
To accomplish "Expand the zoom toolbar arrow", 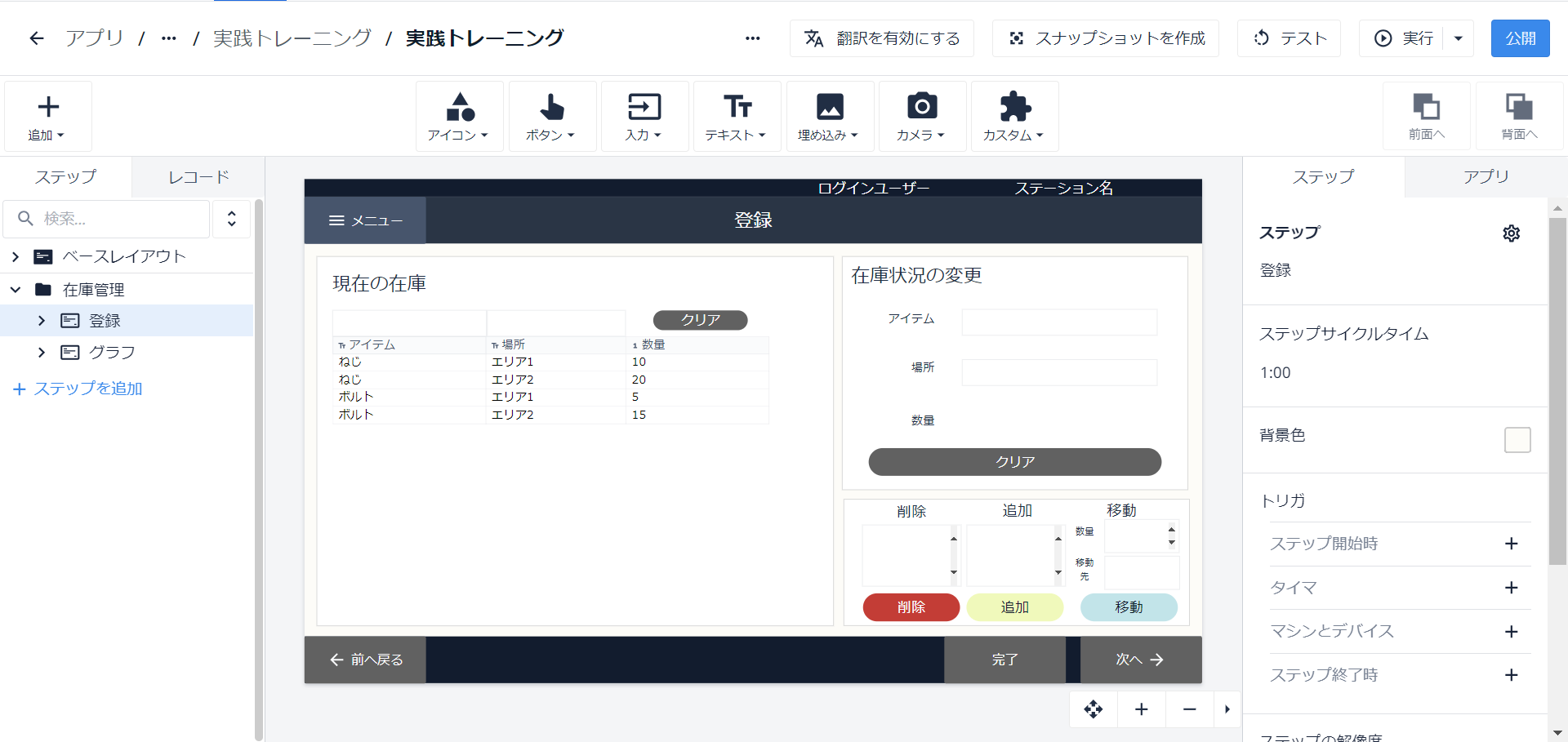I will pyautogui.click(x=1227, y=709).
